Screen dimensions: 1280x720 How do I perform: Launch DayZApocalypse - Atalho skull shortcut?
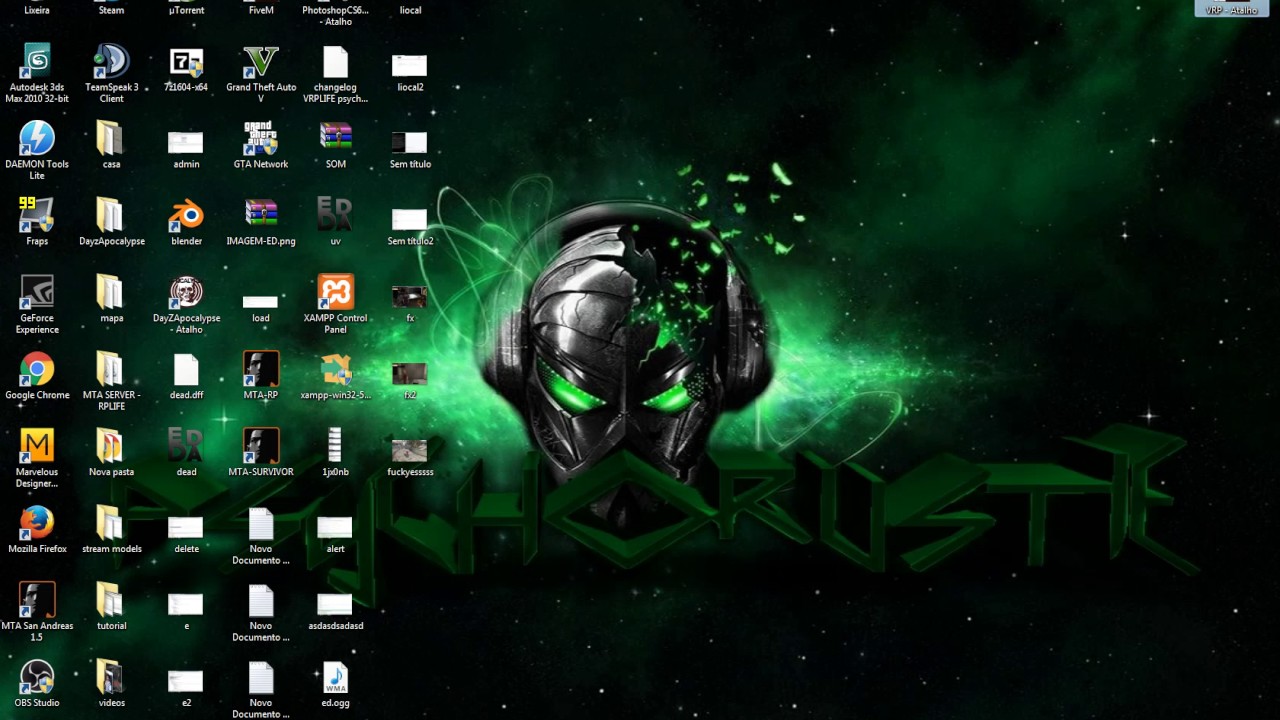pos(186,292)
